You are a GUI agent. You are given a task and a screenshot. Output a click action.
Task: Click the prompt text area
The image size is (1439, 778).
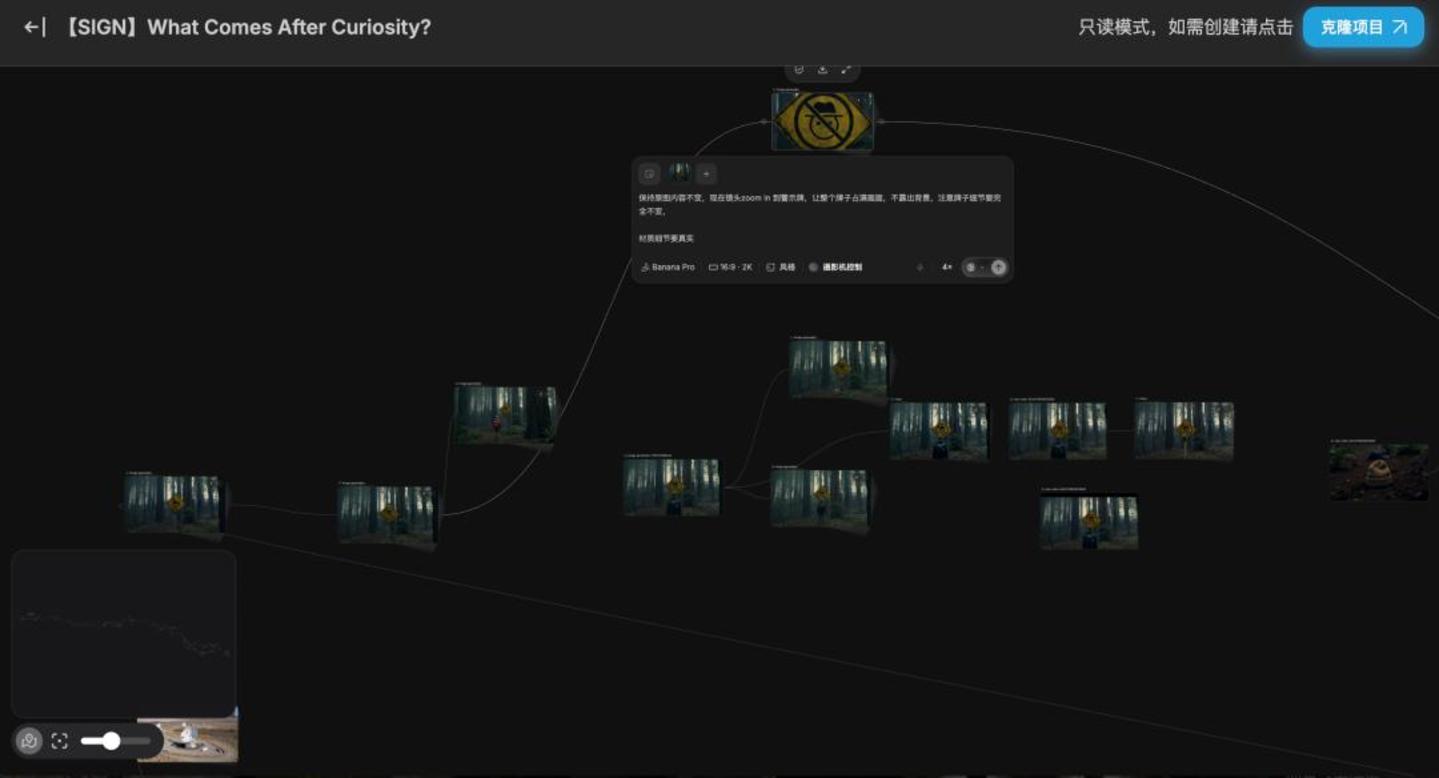821,218
